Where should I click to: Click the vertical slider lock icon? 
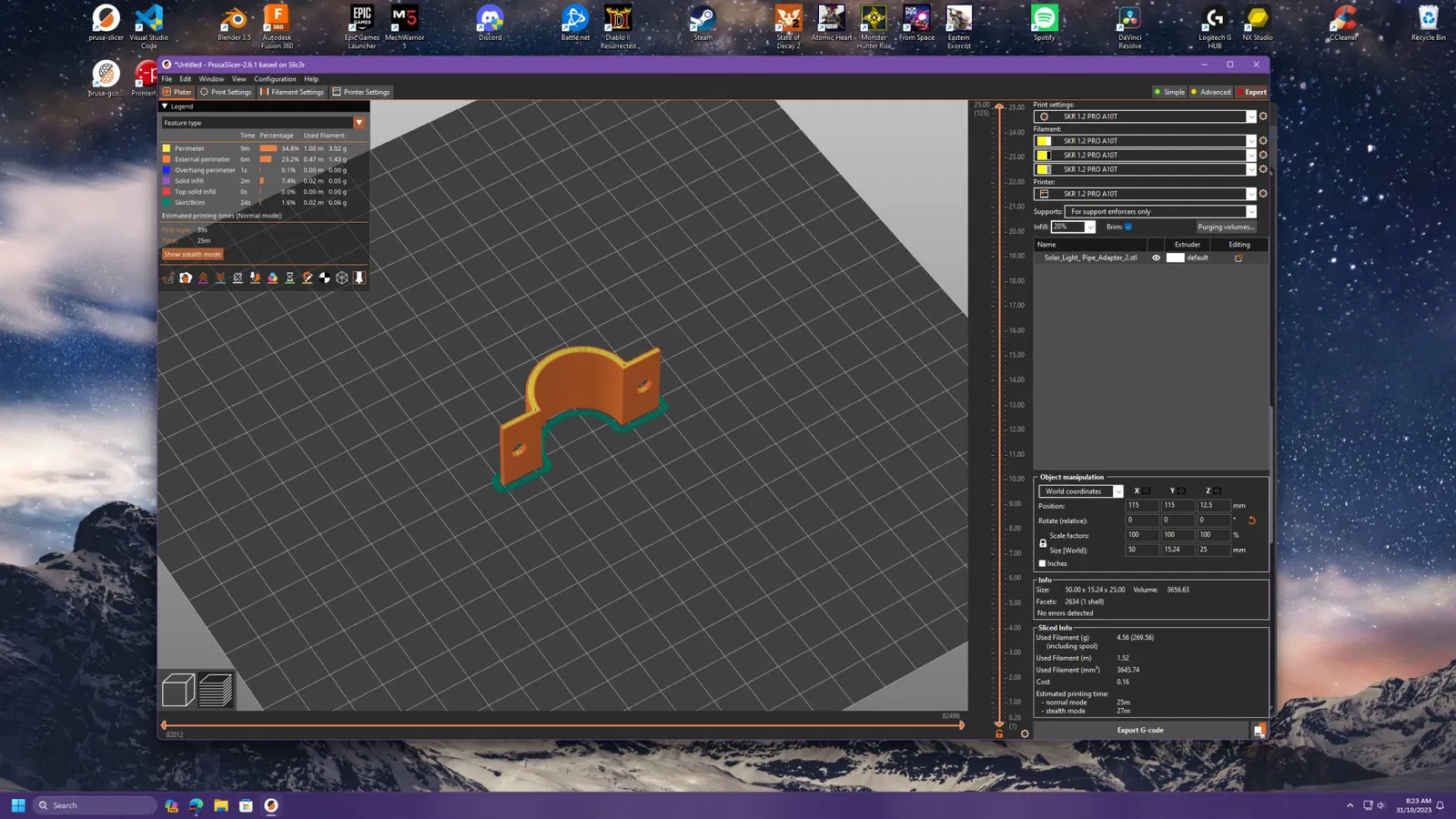point(999,733)
